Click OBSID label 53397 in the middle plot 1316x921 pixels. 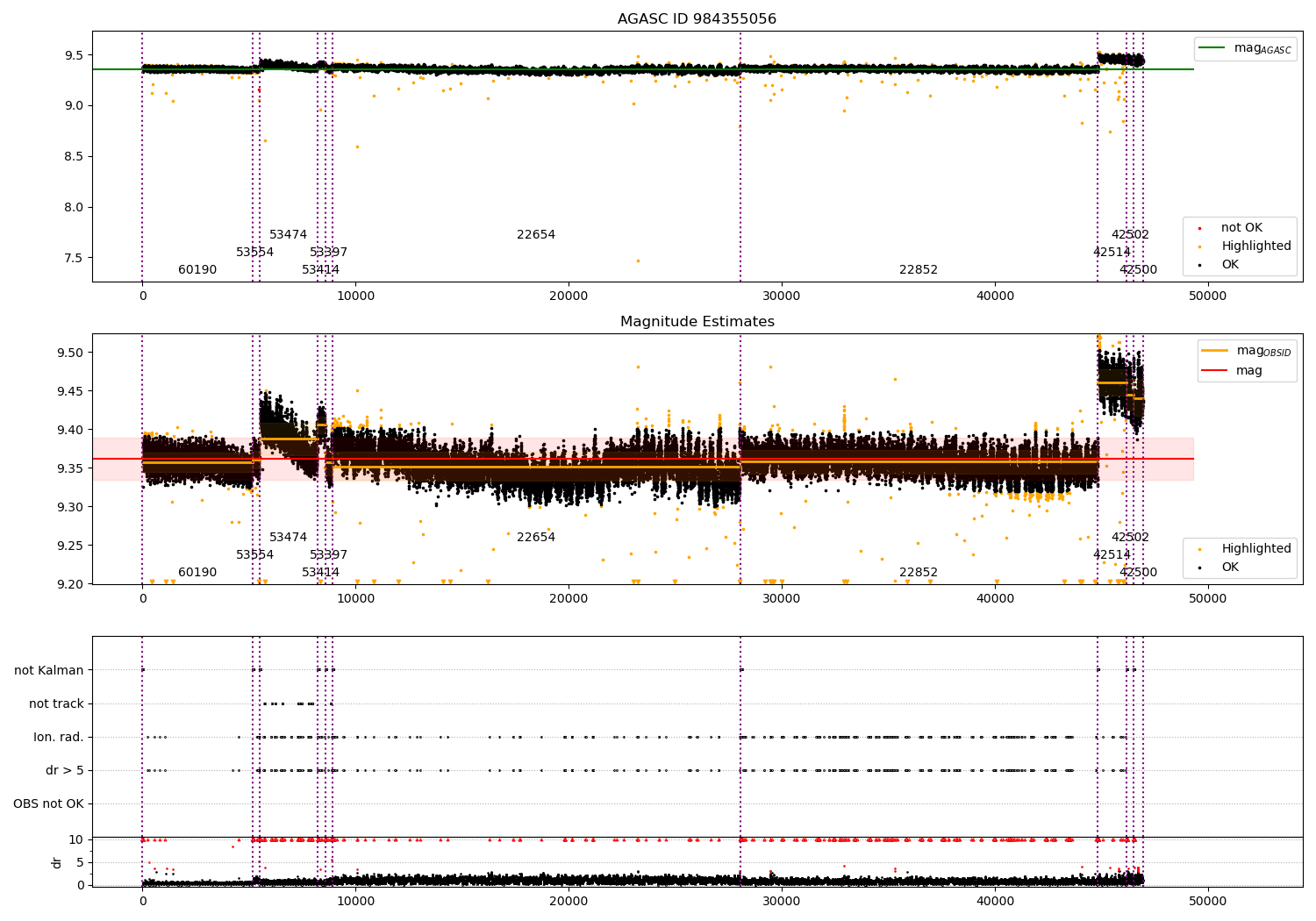328,555
